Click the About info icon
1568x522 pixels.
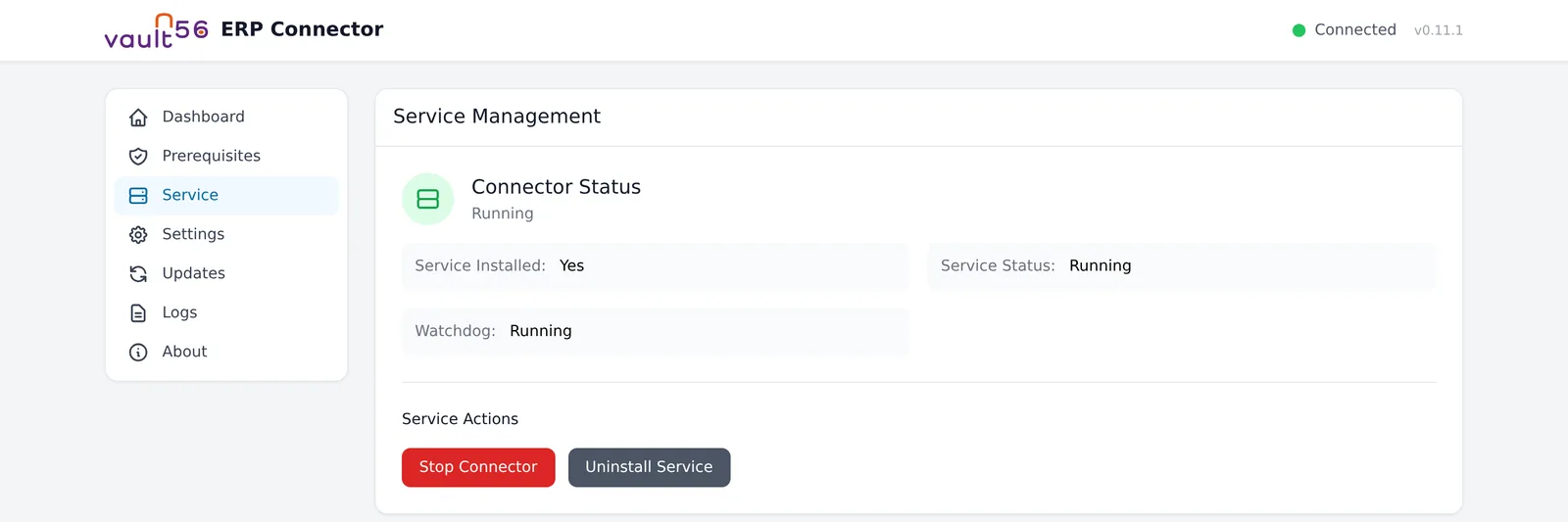click(x=138, y=353)
